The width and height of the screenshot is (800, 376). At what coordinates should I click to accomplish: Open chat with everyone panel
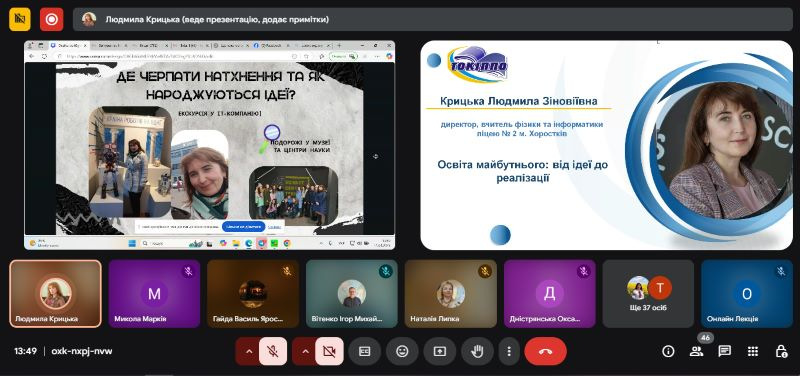pyautogui.click(x=724, y=351)
